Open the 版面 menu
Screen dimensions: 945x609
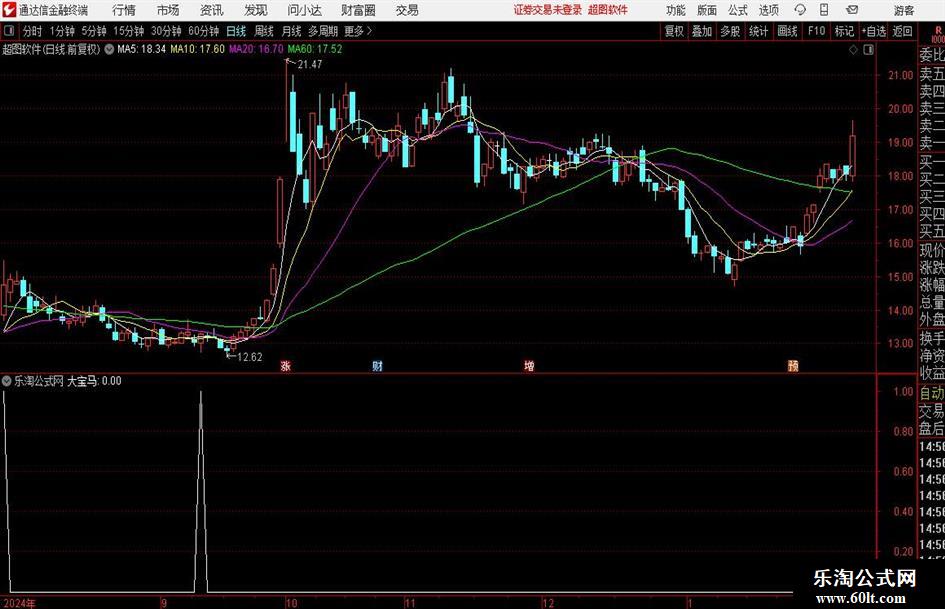[707, 10]
